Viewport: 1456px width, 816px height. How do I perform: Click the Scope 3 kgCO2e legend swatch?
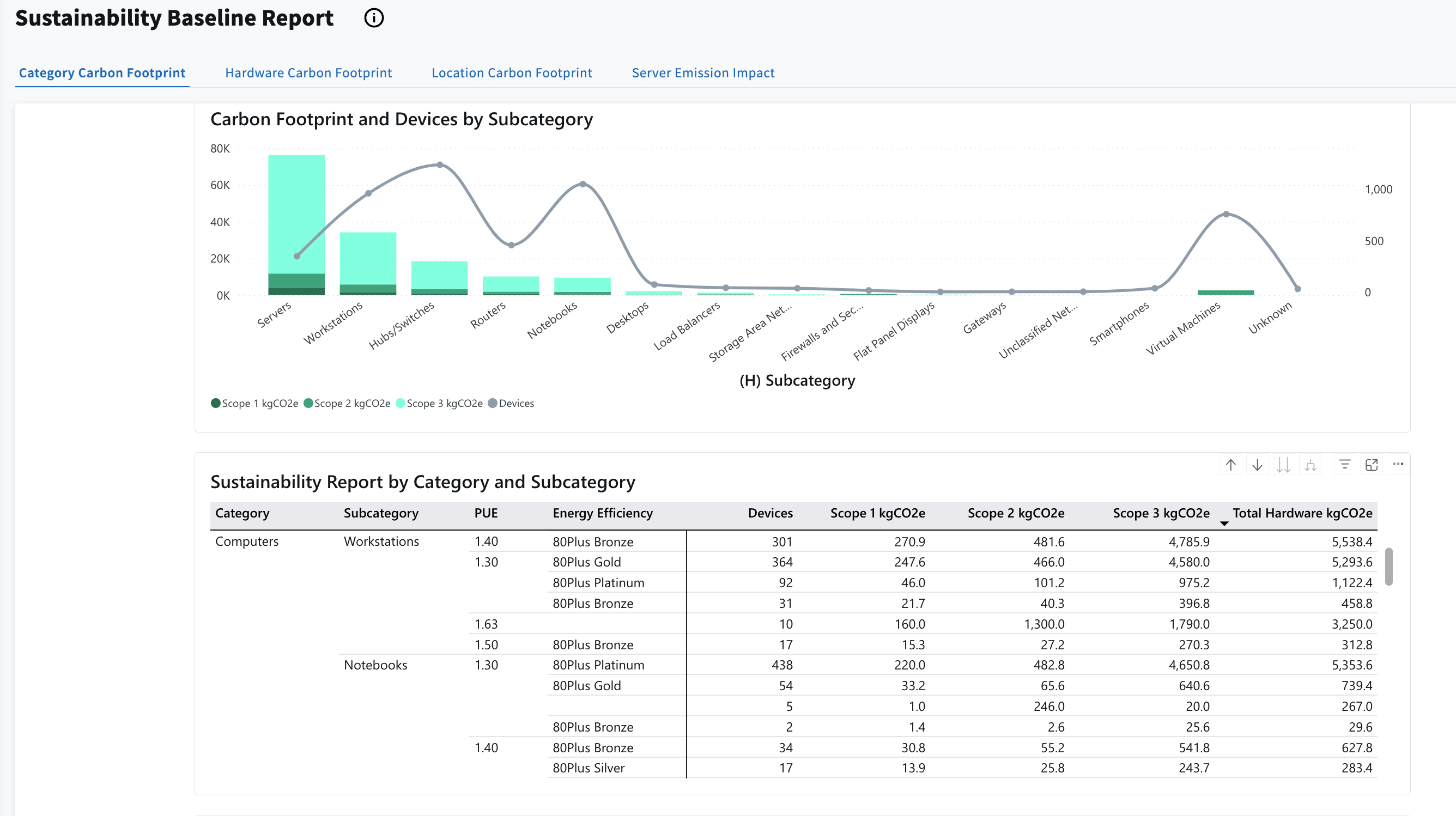tap(401, 403)
